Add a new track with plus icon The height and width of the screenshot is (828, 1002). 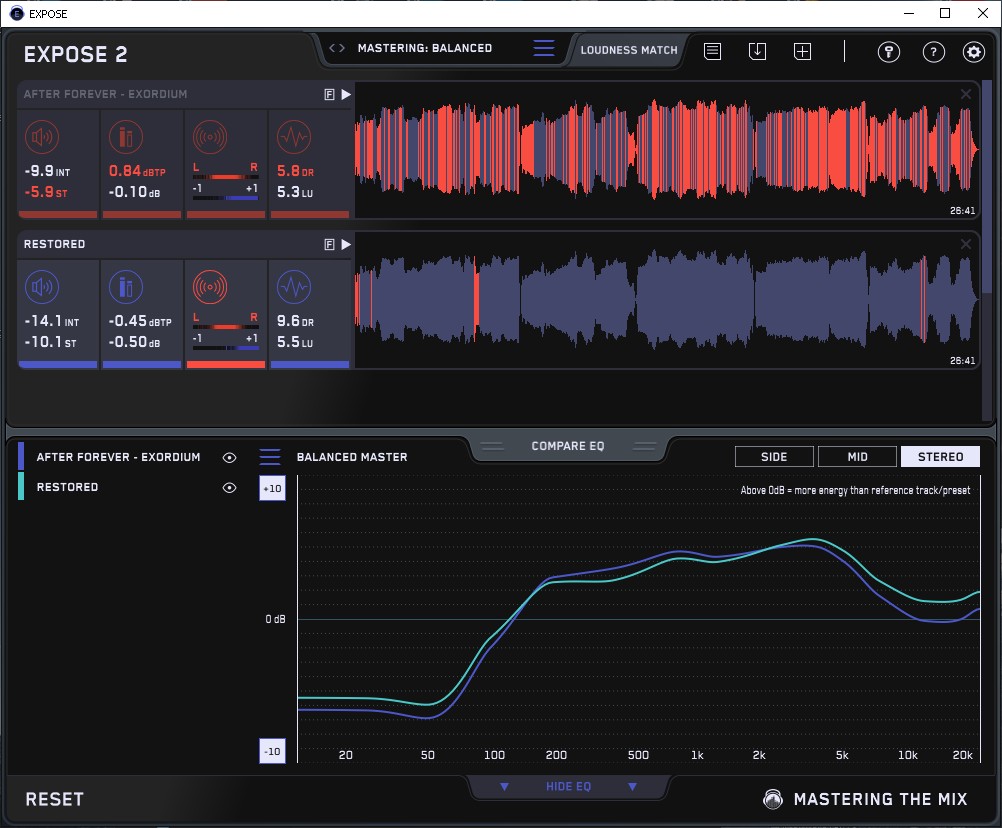802,51
